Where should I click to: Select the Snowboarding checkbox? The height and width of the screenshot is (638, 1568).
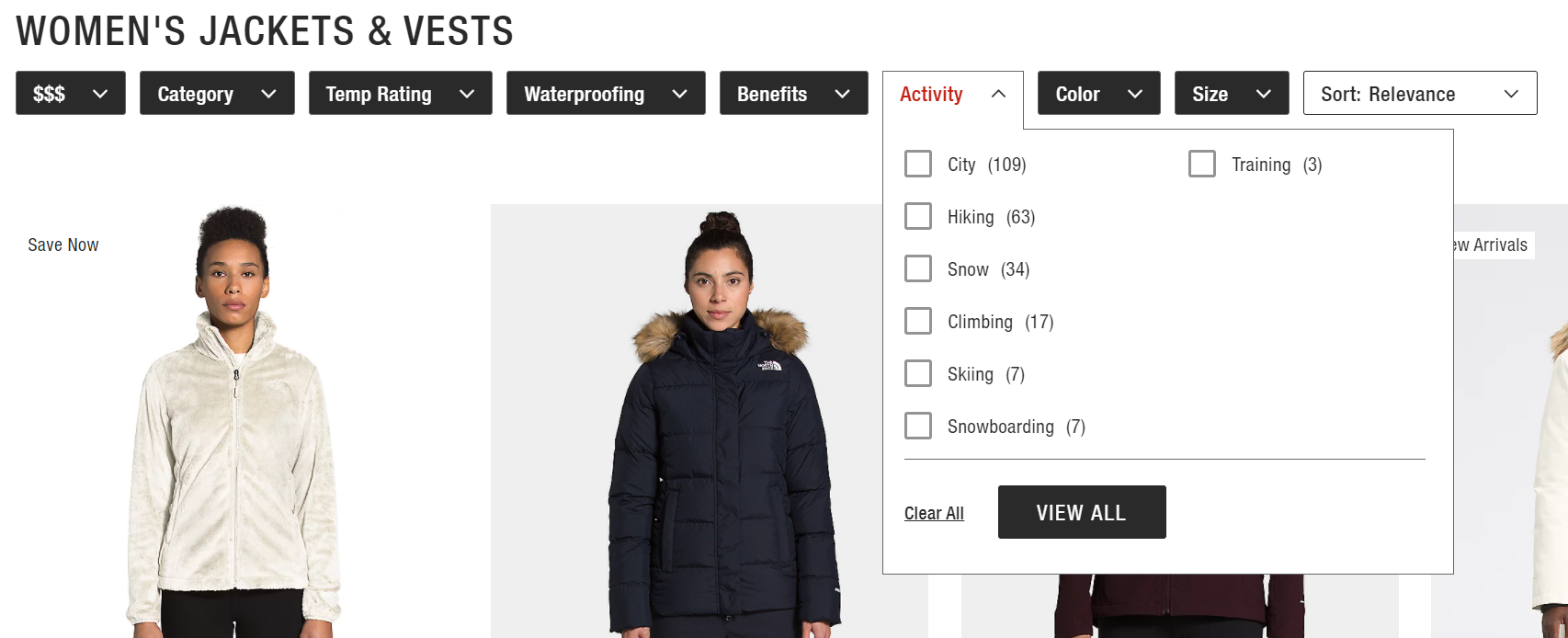[x=918, y=426]
